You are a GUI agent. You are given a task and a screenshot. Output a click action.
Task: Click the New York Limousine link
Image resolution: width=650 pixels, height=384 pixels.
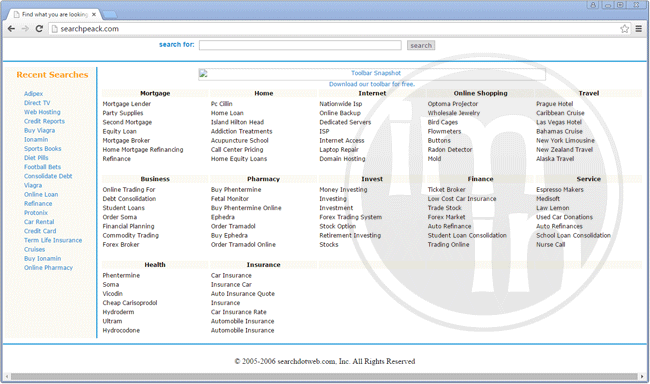(565, 140)
